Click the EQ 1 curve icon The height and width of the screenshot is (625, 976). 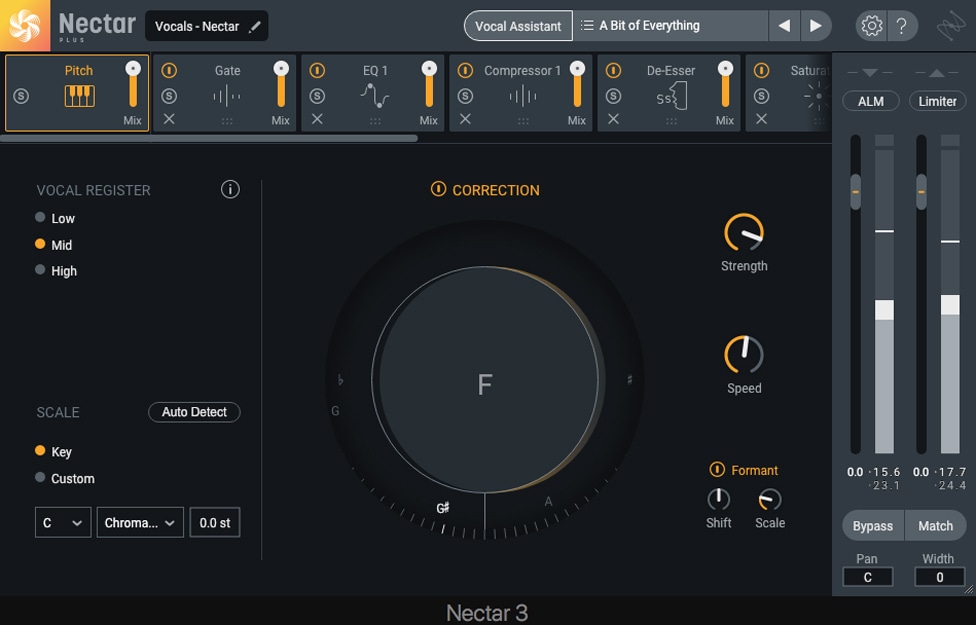[x=375, y=96]
